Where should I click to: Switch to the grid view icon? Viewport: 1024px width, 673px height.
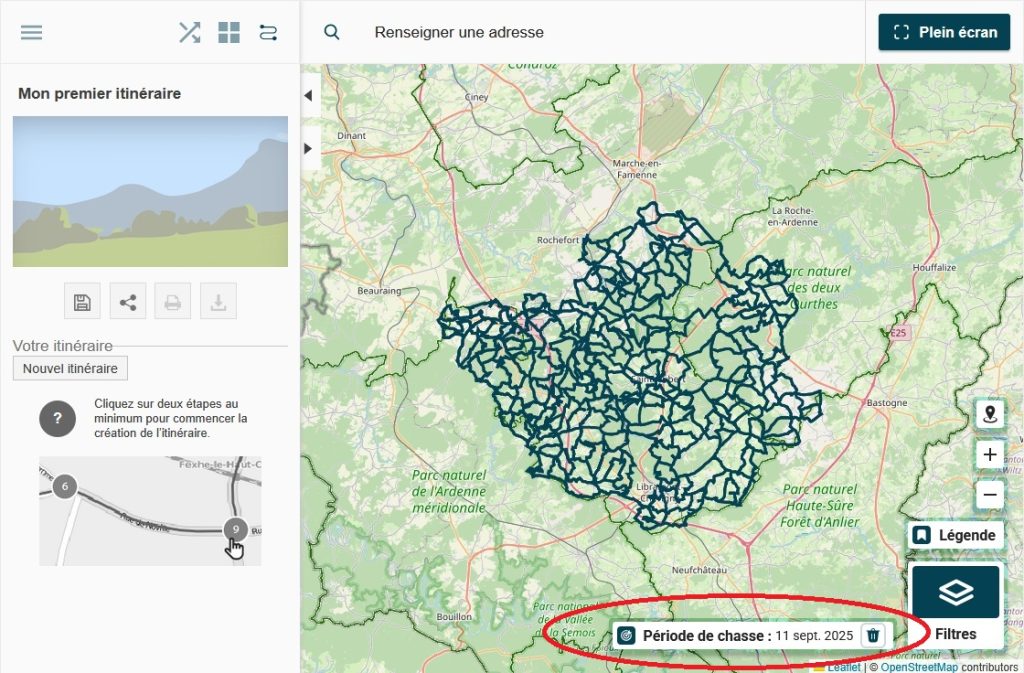coord(229,32)
